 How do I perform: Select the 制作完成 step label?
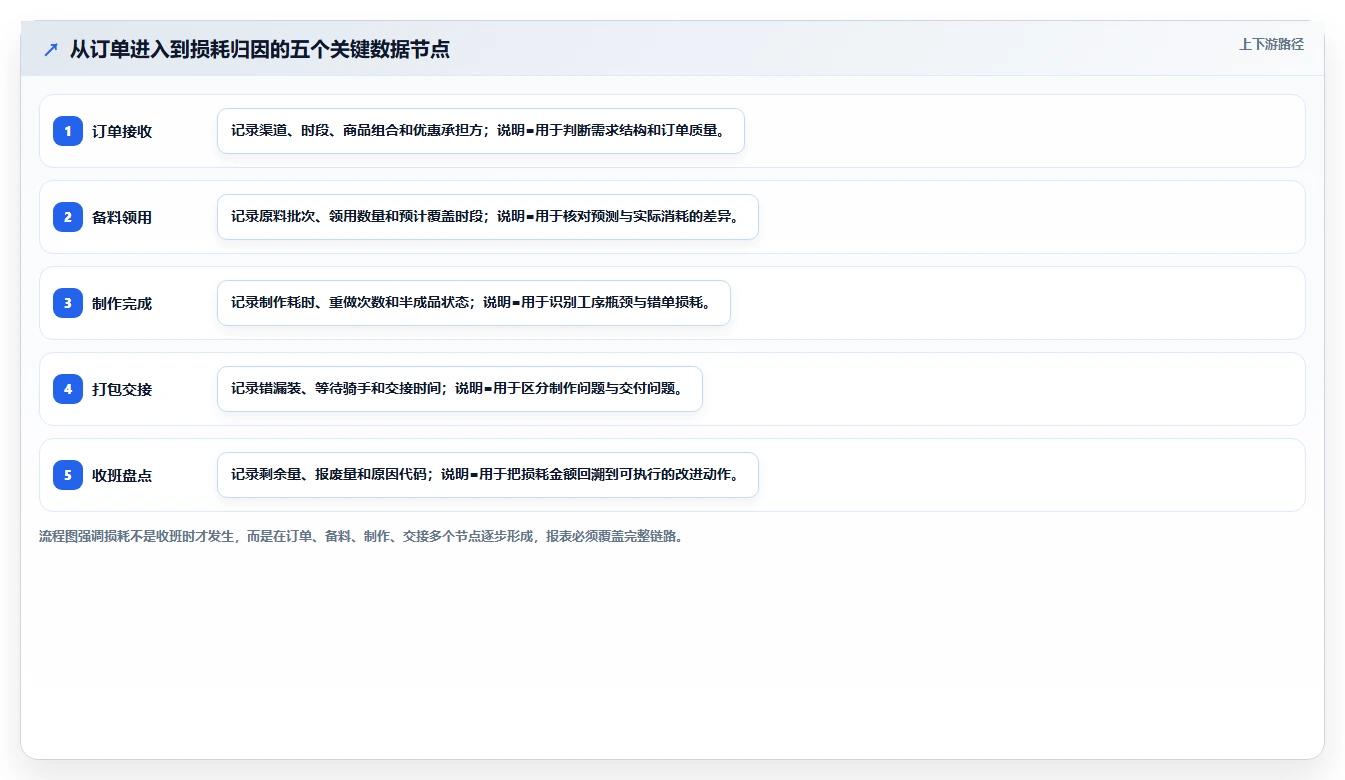click(122, 303)
